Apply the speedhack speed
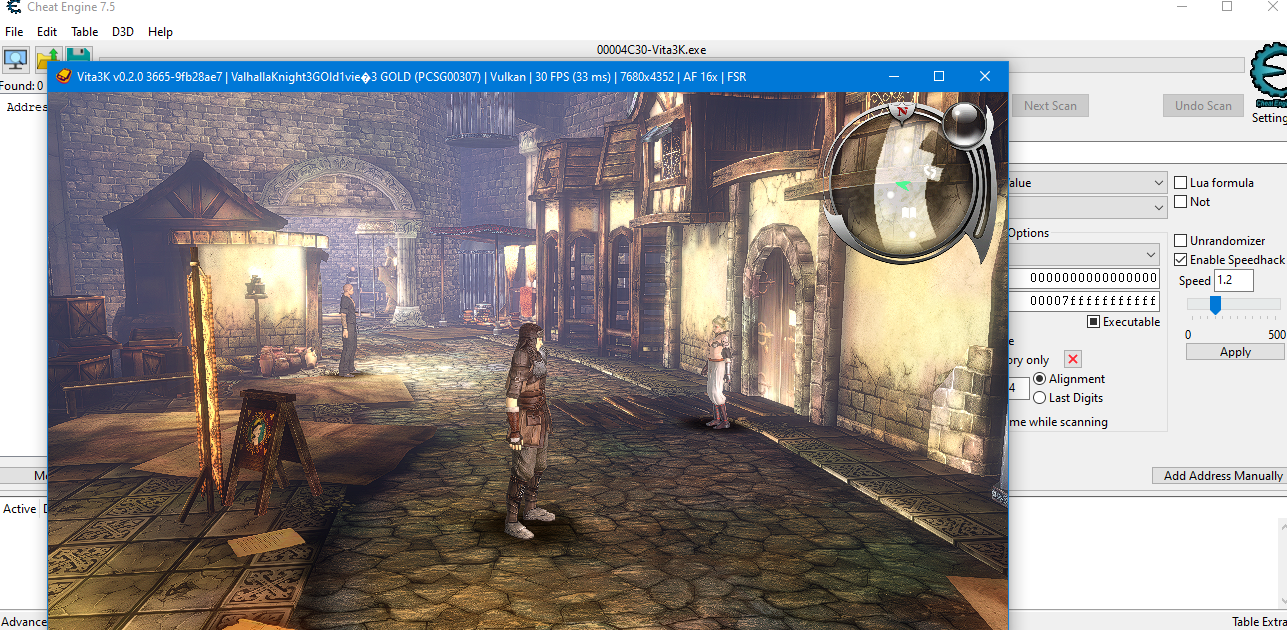The height and width of the screenshot is (630, 1287). (1235, 352)
